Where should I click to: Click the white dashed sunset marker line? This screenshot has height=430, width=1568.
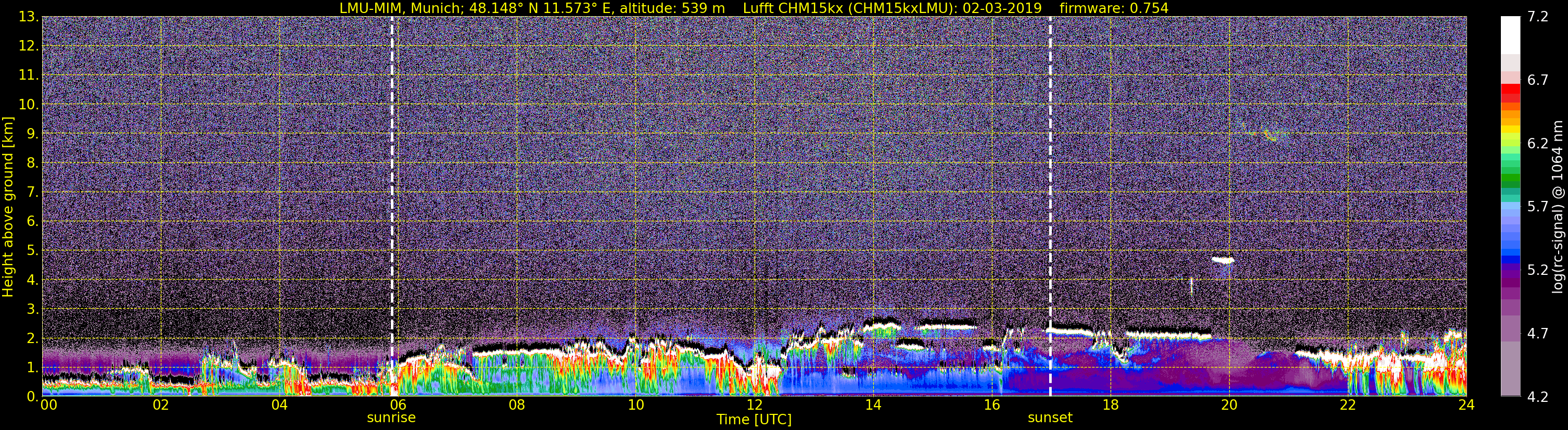pyautogui.click(x=1050, y=207)
